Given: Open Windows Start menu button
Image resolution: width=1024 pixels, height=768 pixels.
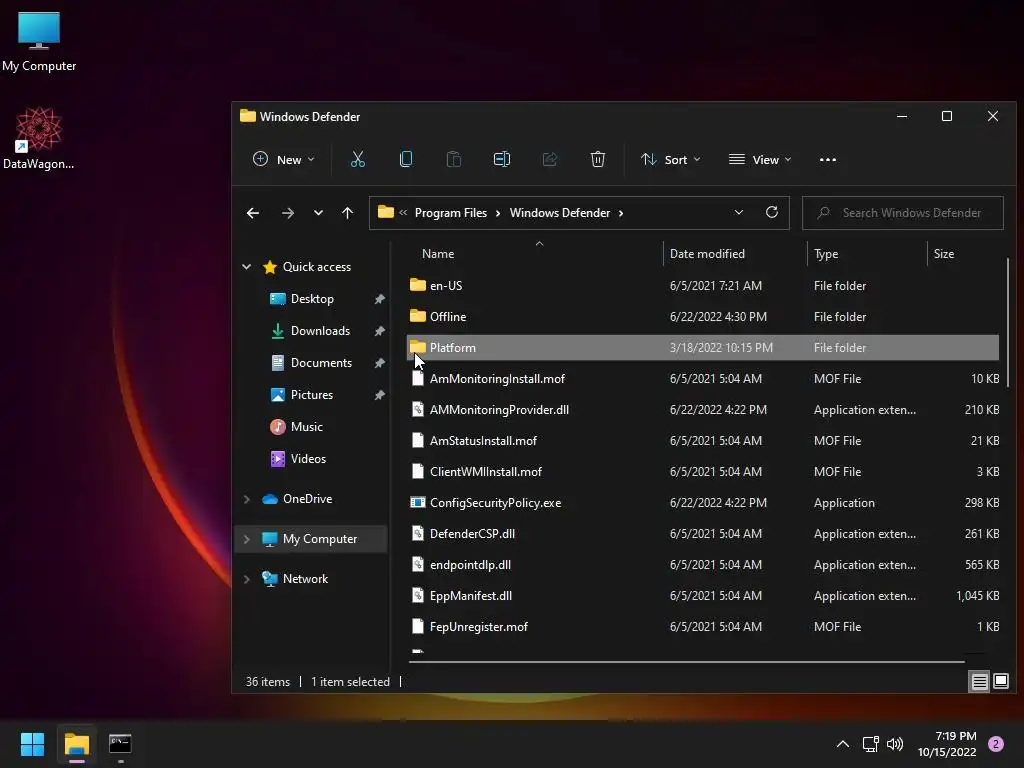Looking at the screenshot, I should (x=32, y=744).
